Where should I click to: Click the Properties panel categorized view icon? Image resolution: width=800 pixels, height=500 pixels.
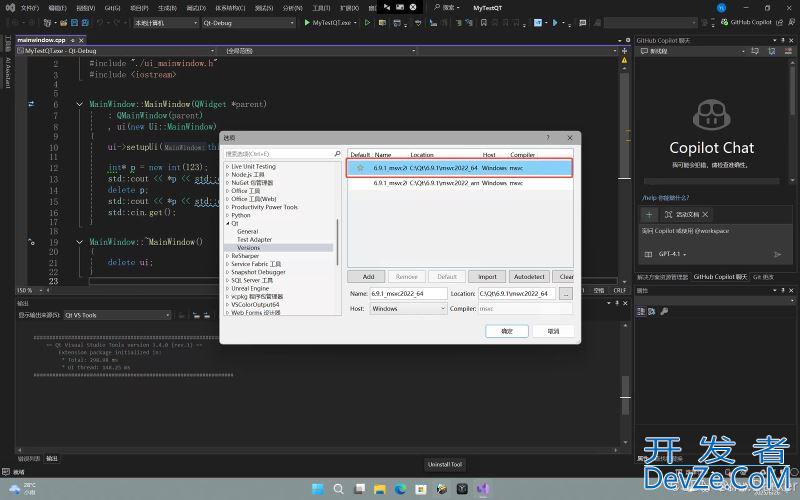(641, 311)
